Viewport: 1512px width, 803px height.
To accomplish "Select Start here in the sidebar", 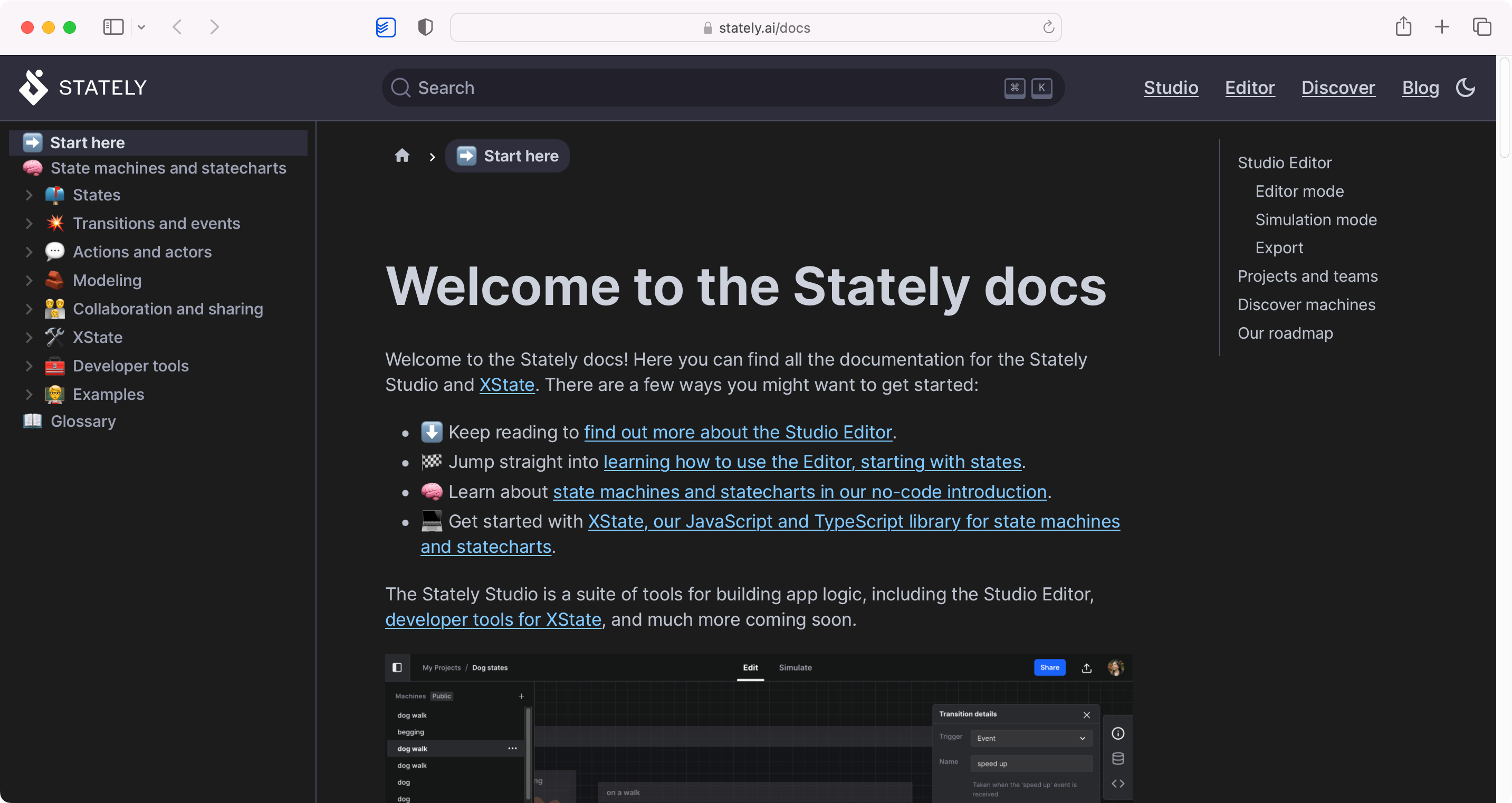I will coord(158,142).
